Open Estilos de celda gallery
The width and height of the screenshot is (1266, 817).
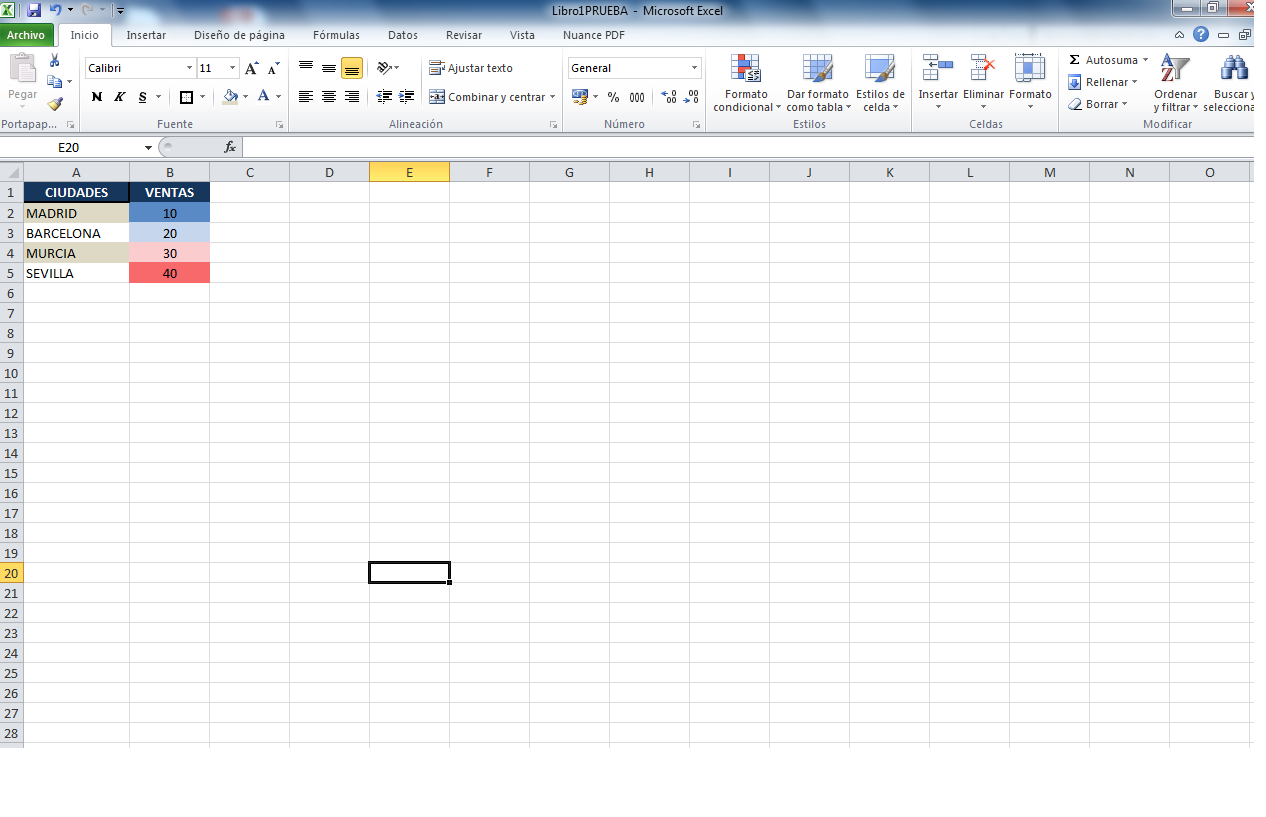click(x=880, y=84)
